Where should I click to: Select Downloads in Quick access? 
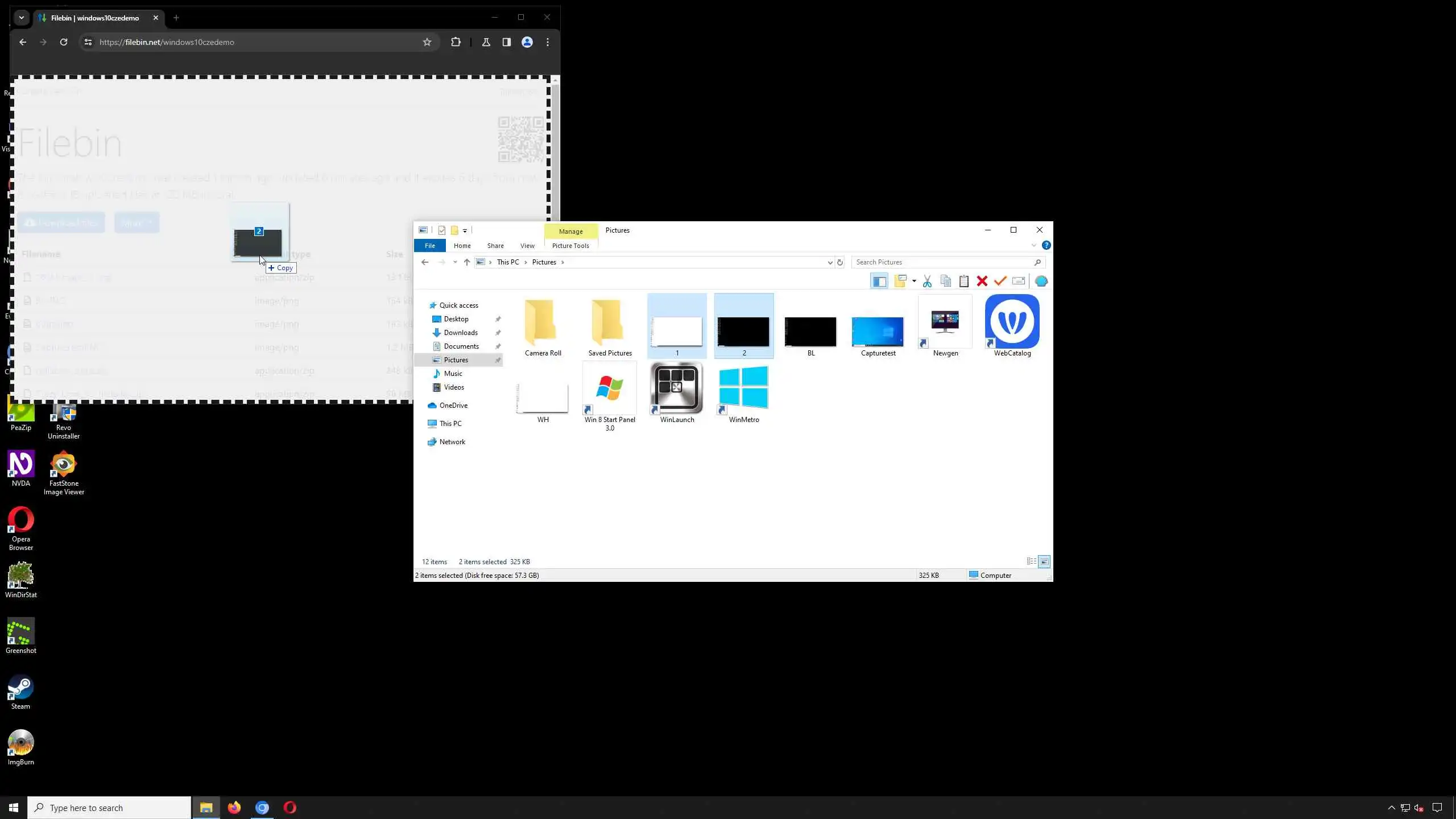pos(460,333)
